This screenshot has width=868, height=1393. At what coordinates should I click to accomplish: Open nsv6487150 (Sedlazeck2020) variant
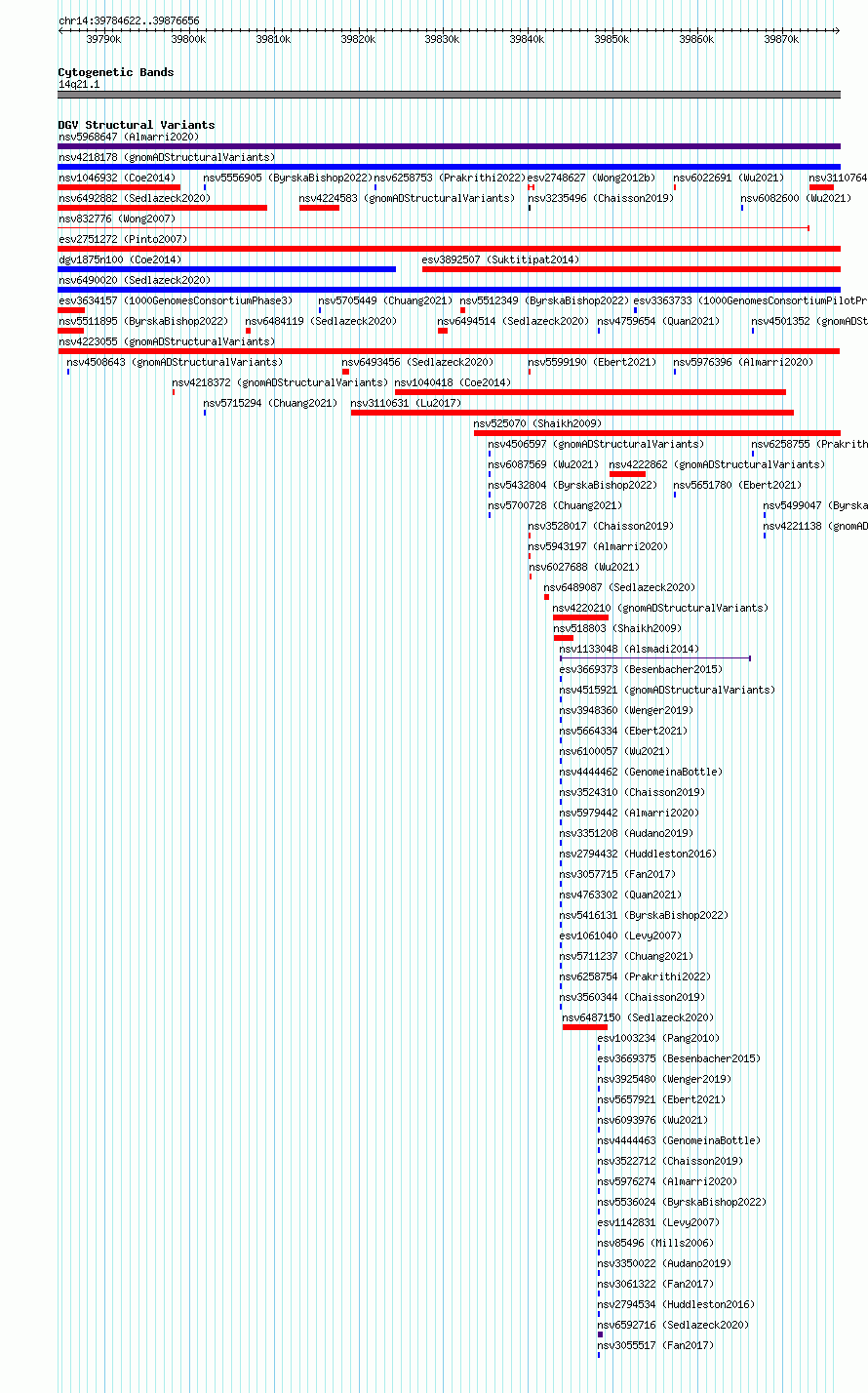pyautogui.click(x=585, y=1027)
